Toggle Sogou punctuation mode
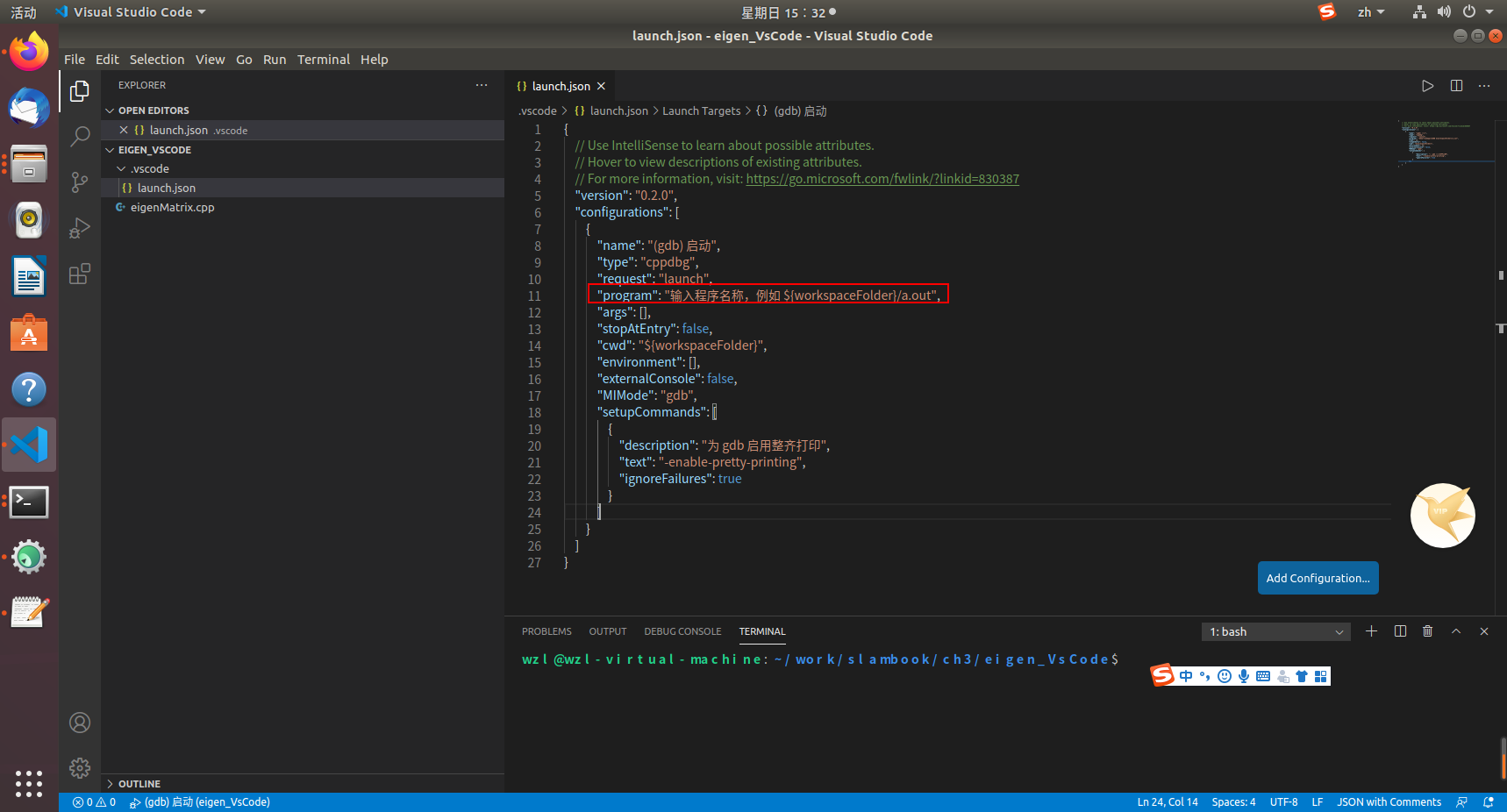The width and height of the screenshot is (1507, 812). point(1205,676)
